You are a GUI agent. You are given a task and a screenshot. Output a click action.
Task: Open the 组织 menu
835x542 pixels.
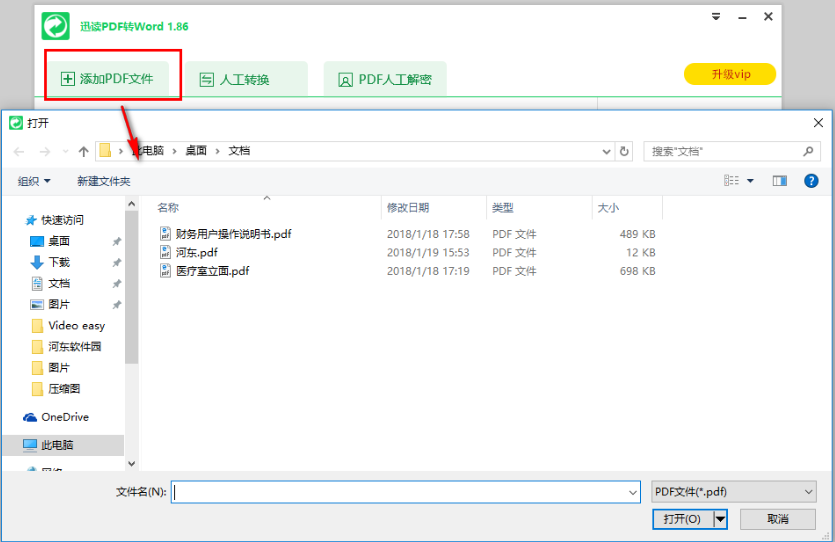34,181
